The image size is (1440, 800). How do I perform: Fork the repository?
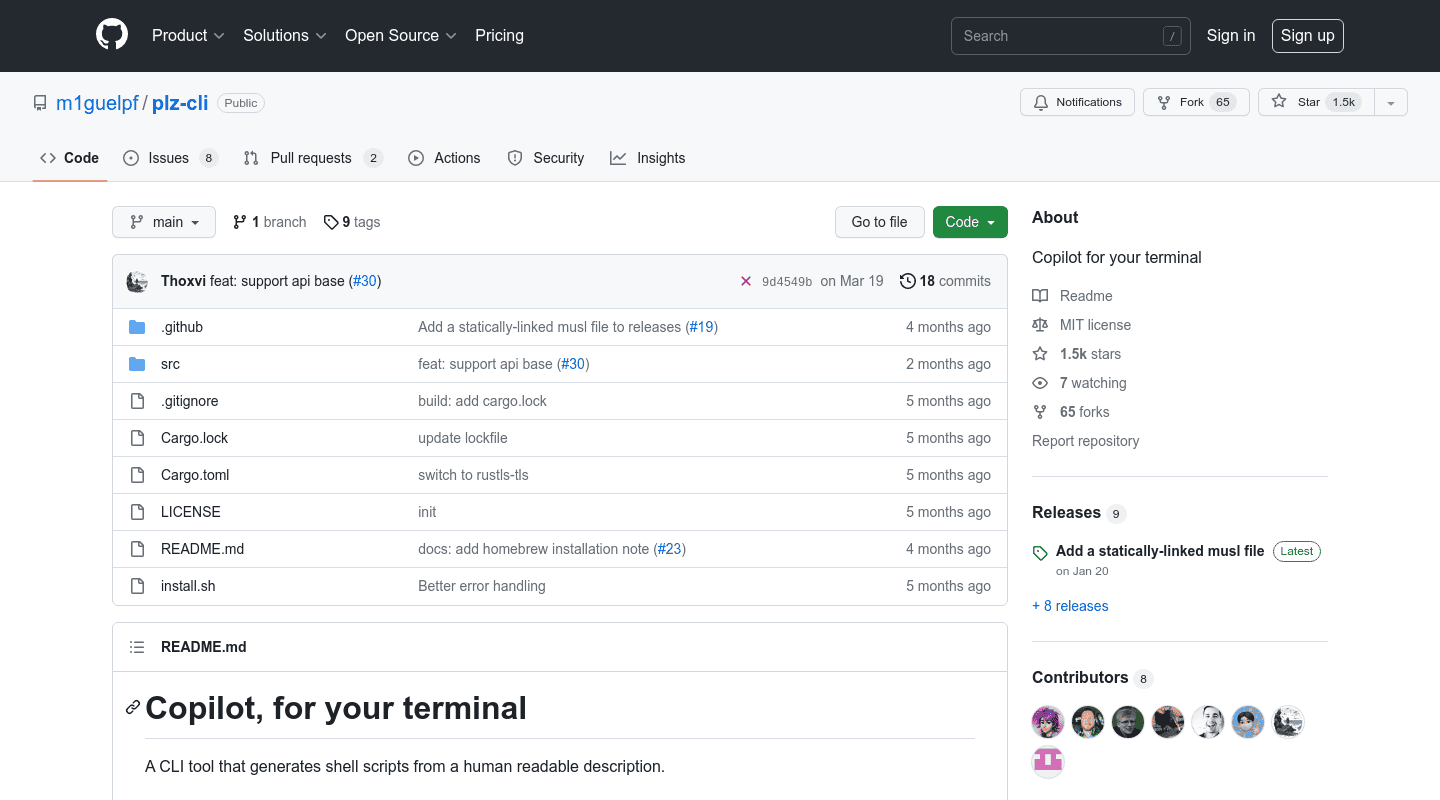pos(1196,102)
